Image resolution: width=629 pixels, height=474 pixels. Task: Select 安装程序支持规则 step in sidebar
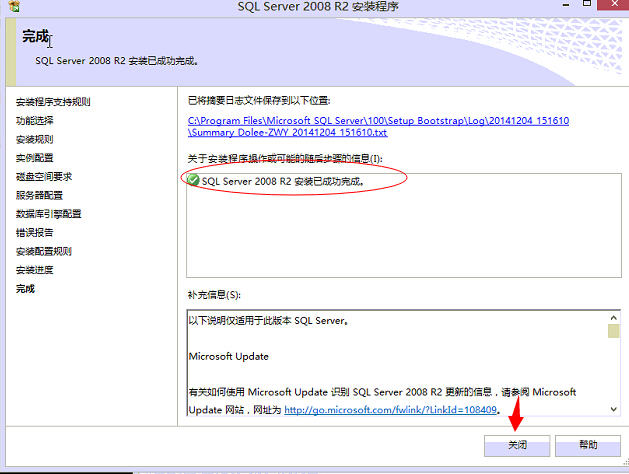tap(53, 102)
